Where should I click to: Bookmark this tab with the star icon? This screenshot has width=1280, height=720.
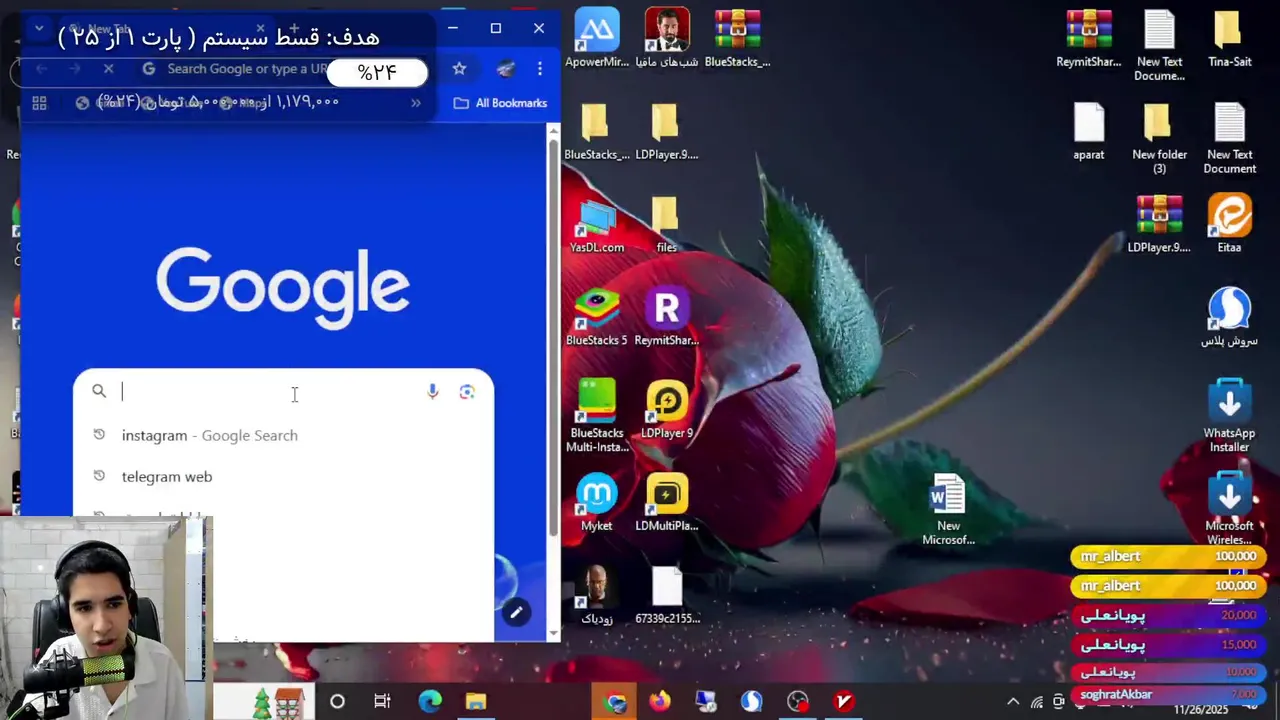[x=459, y=69]
